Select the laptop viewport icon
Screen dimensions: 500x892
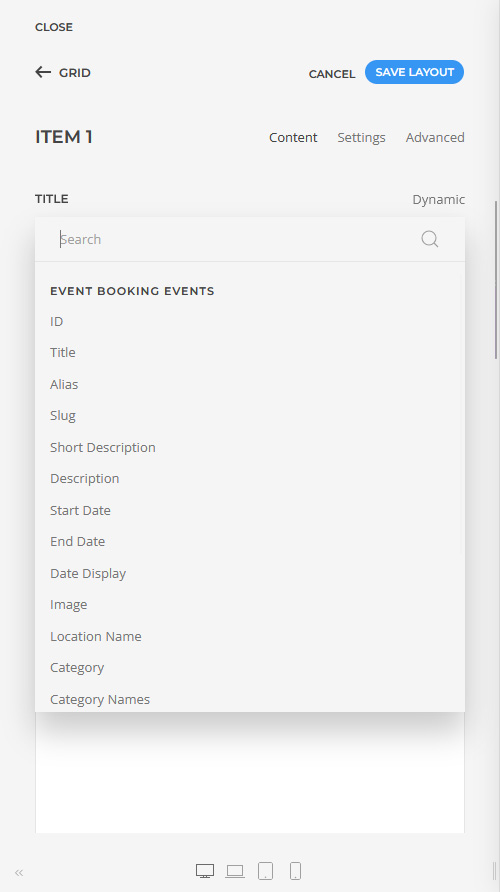[235, 871]
